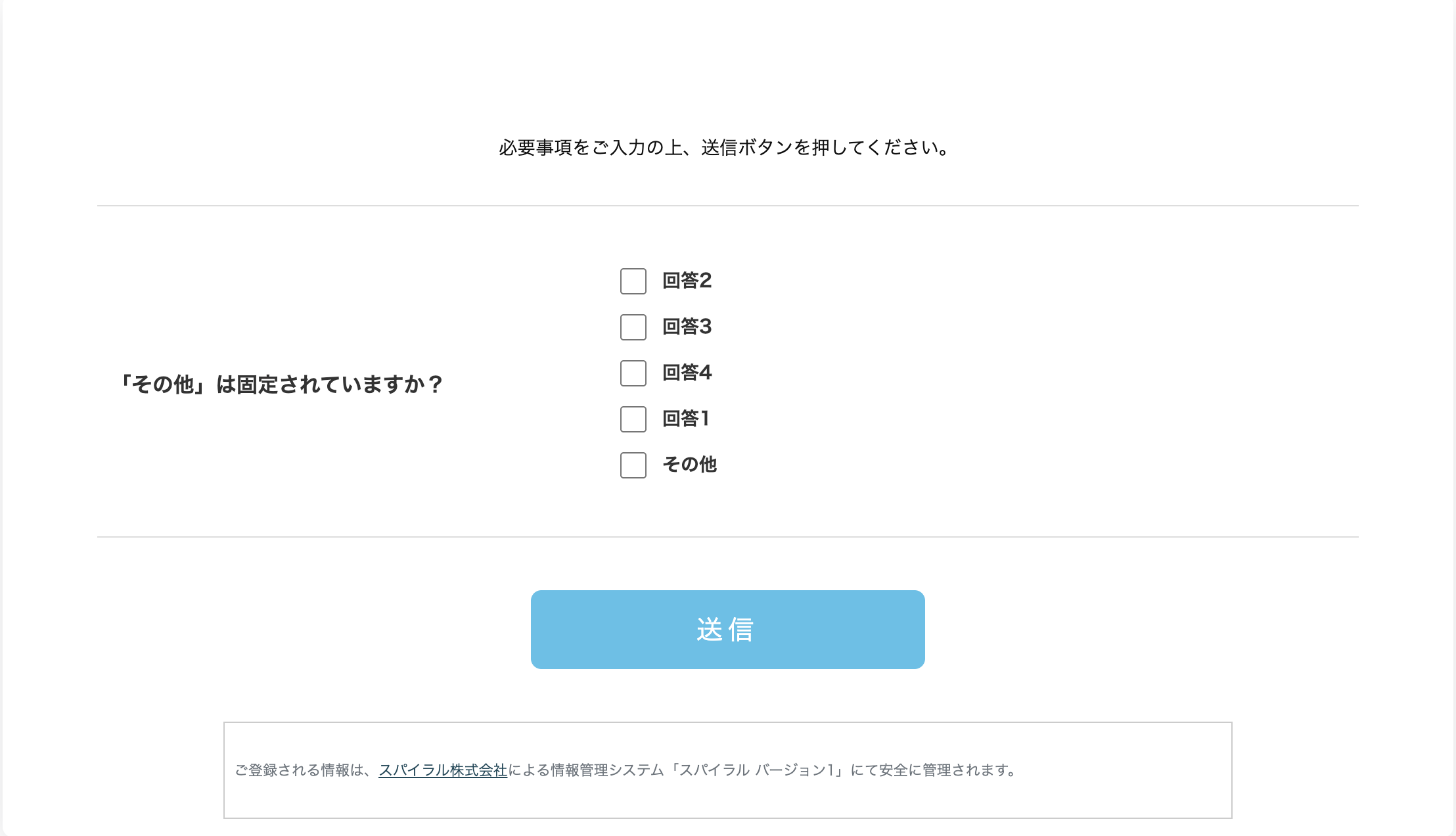The height and width of the screenshot is (836, 1456).
Task: Click the 回答4 option label text
Action: (687, 373)
